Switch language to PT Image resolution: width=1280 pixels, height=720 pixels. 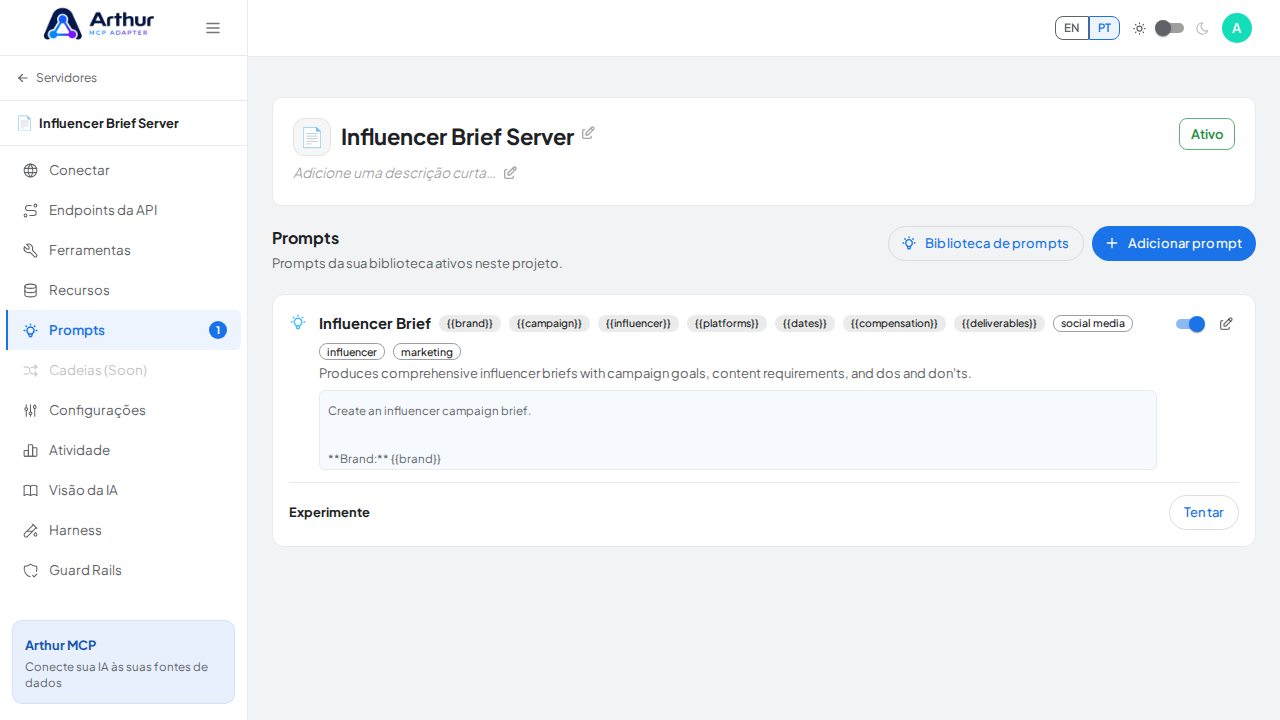pyautogui.click(x=1104, y=28)
